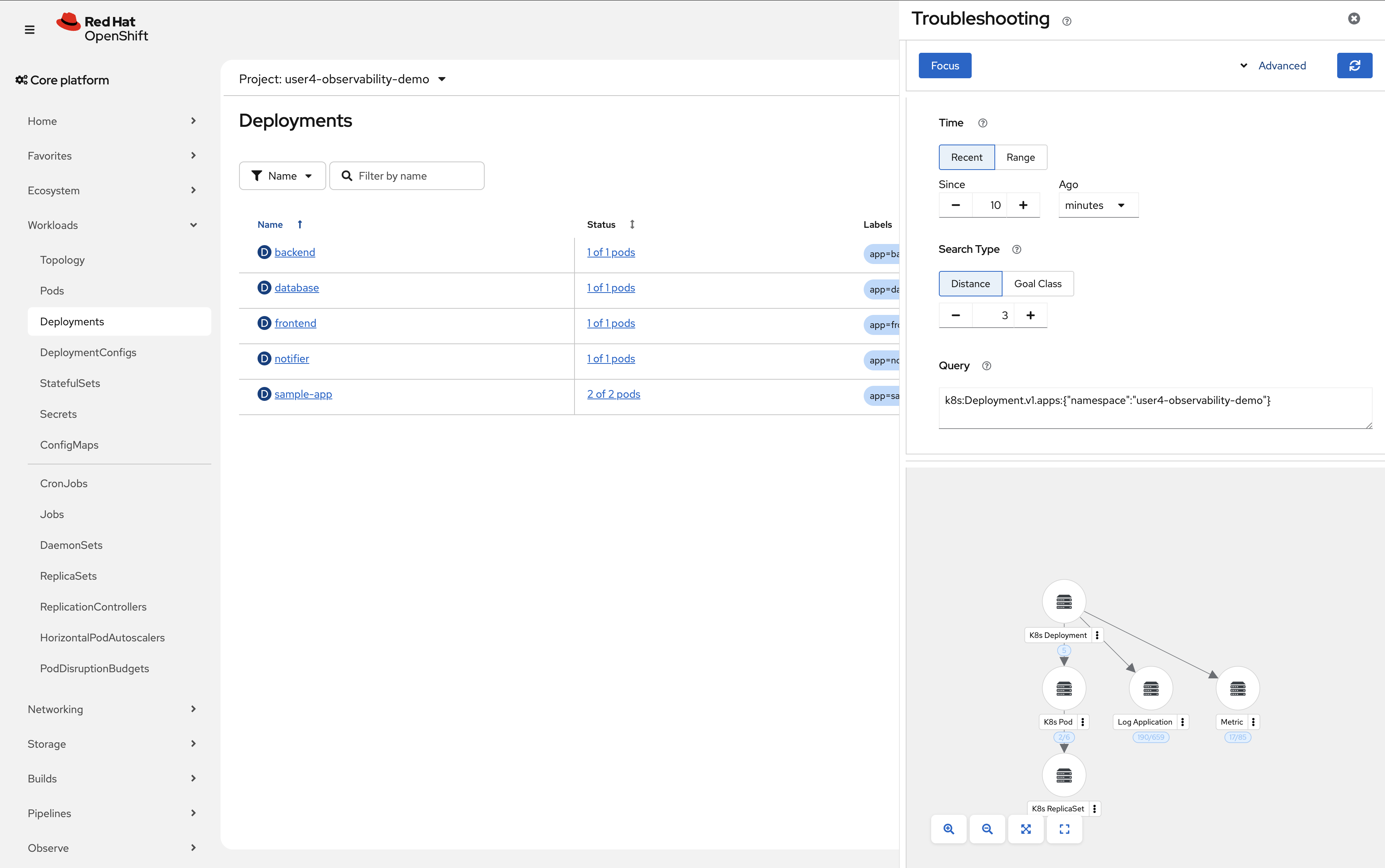Viewport: 1385px width, 868px height.
Task: Click the Filter by name input field
Action: coord(406,175)
